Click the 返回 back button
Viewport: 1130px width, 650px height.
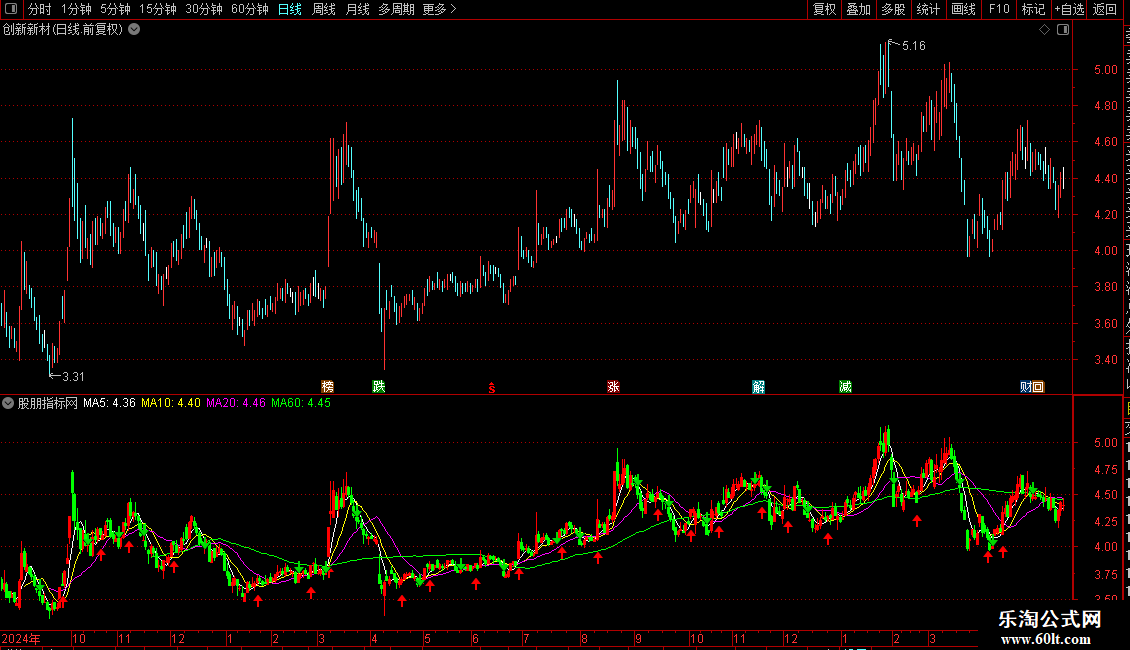[x=1104, y=9]
